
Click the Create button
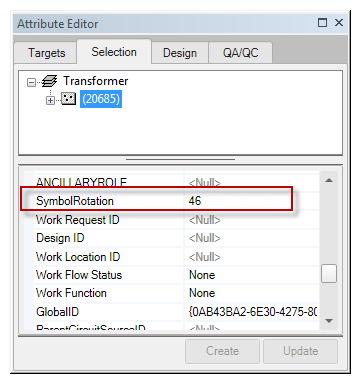(222, 351)
